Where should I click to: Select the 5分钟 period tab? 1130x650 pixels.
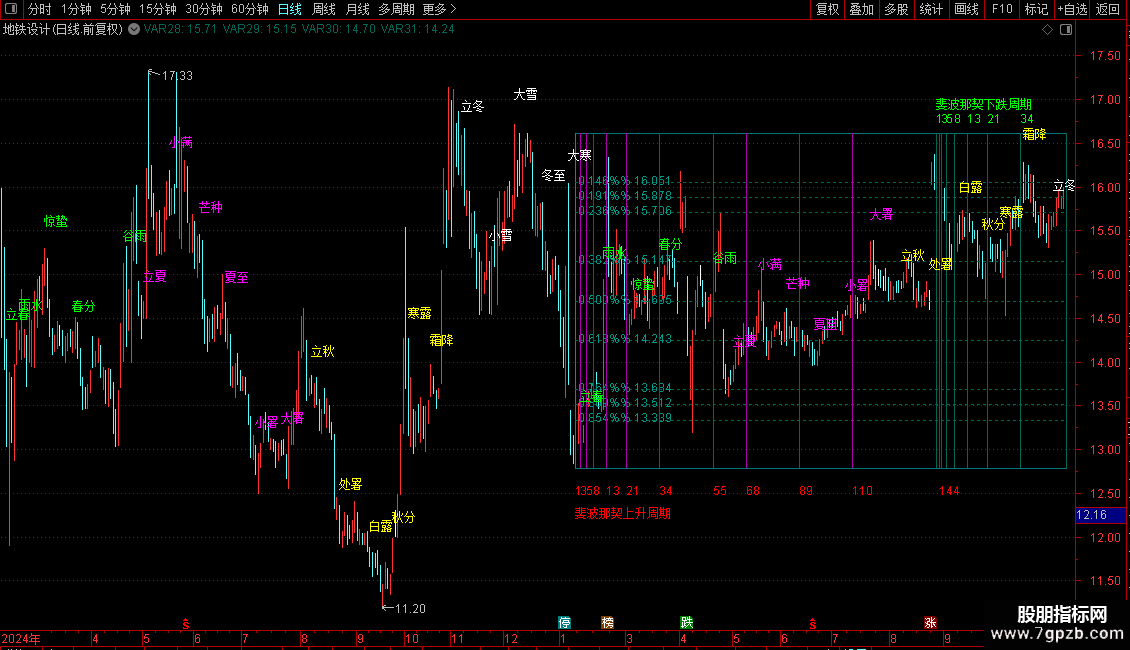point(115,9)
